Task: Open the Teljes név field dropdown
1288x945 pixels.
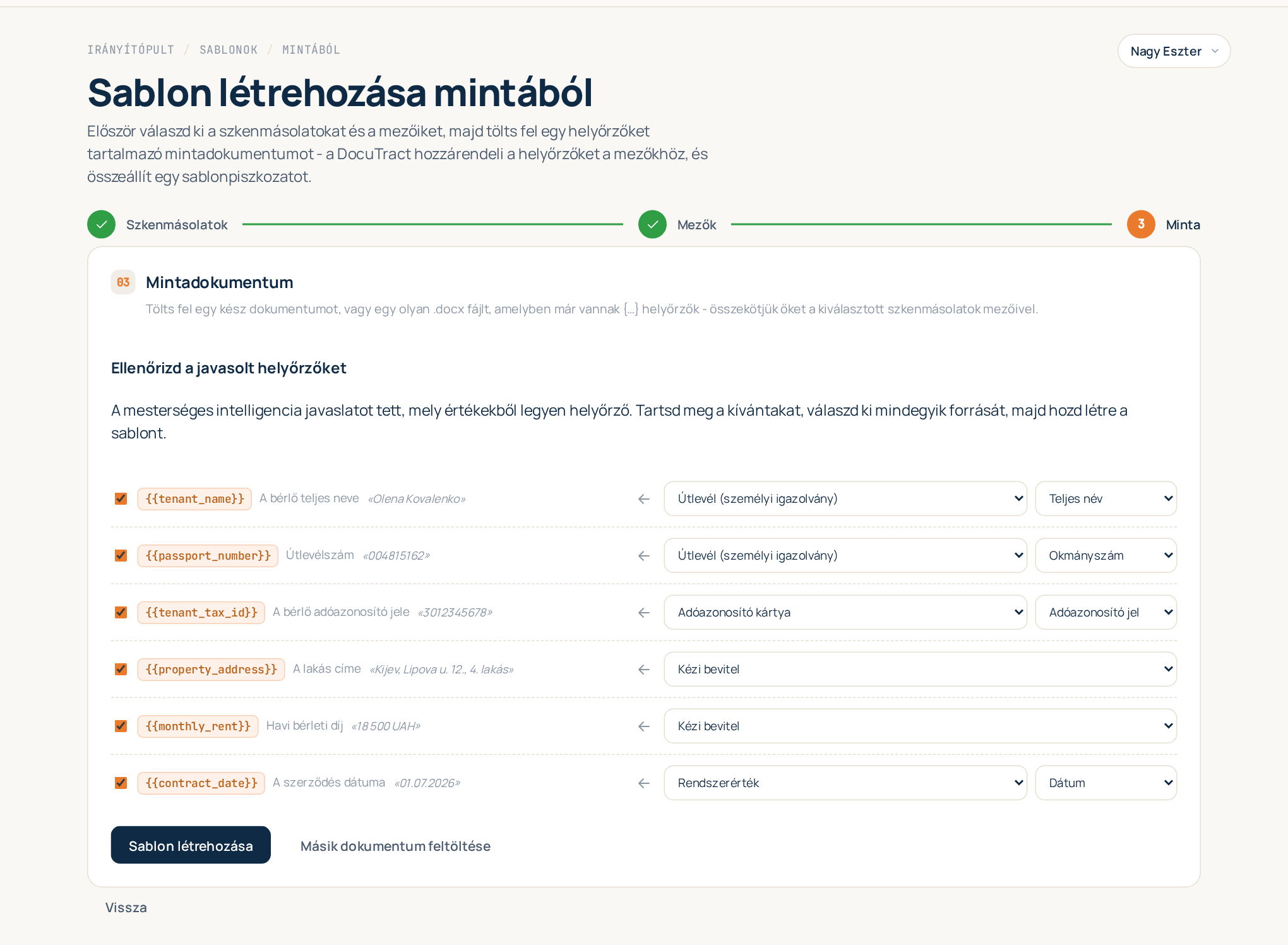Action: pos(1106,499)
